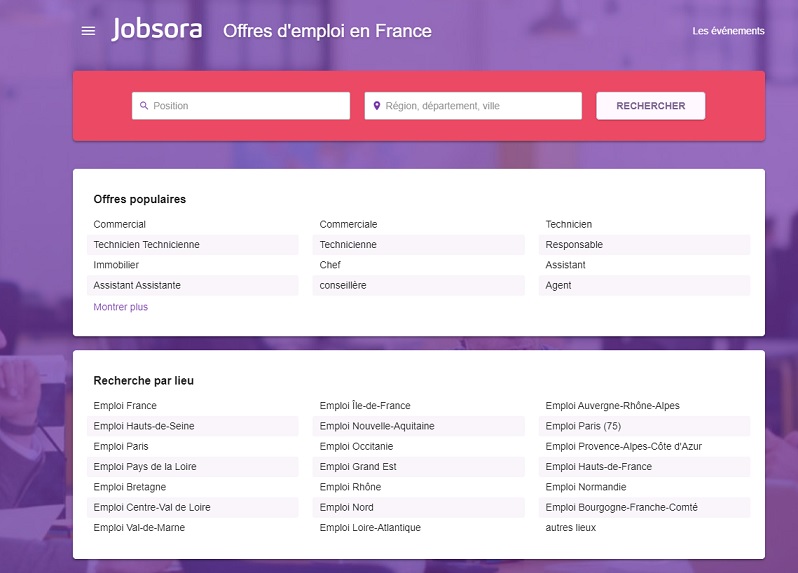Select Emploi Grand Est link
The height and width of the screenshot is (573, 798).
(358, 467)
